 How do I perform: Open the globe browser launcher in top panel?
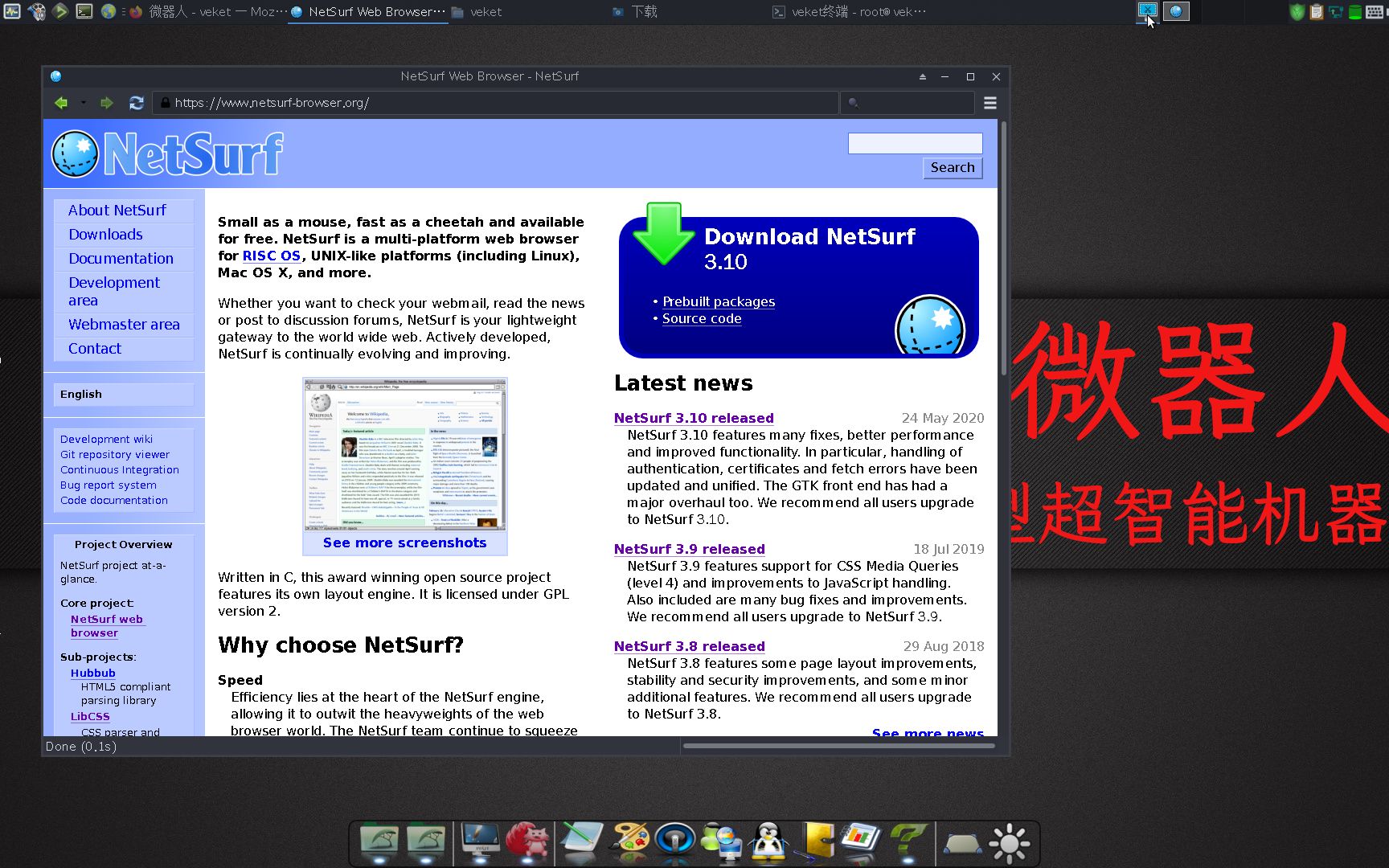point(108,11)
